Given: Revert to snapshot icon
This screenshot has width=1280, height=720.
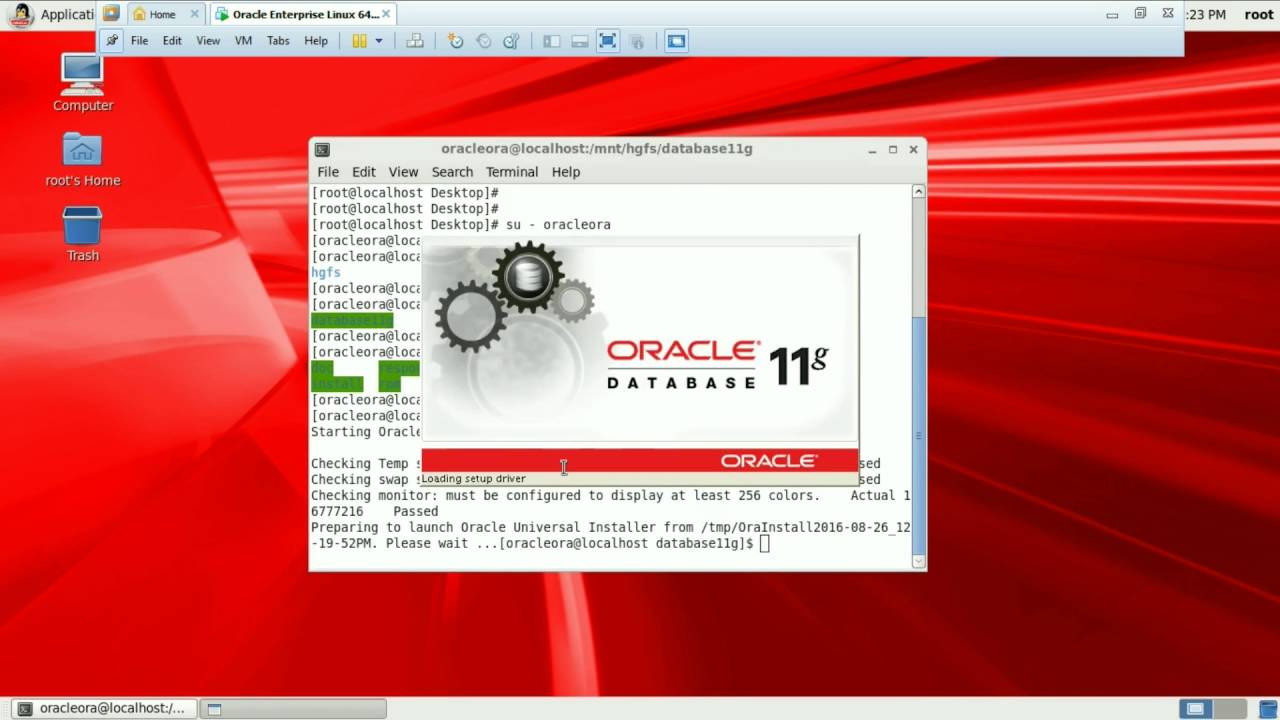Looking at the screenshot, I should click(484, 41).
